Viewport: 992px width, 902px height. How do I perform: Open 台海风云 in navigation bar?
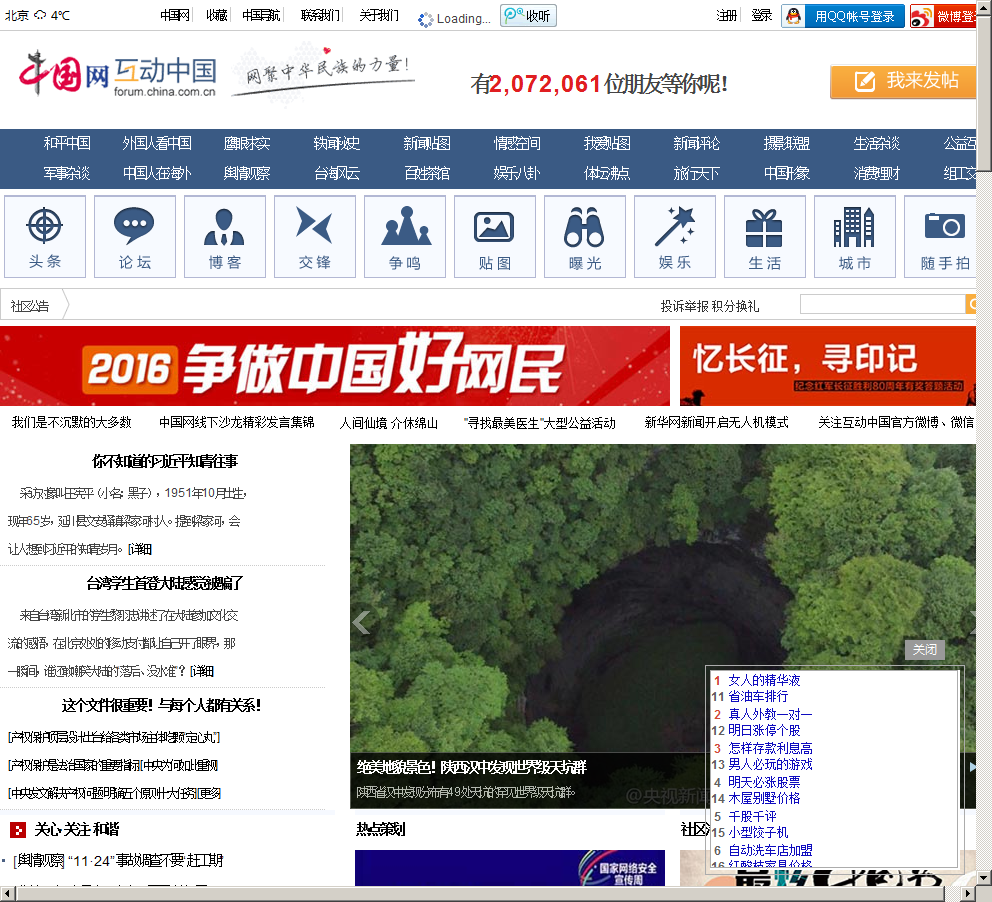(x=337, y=173)
